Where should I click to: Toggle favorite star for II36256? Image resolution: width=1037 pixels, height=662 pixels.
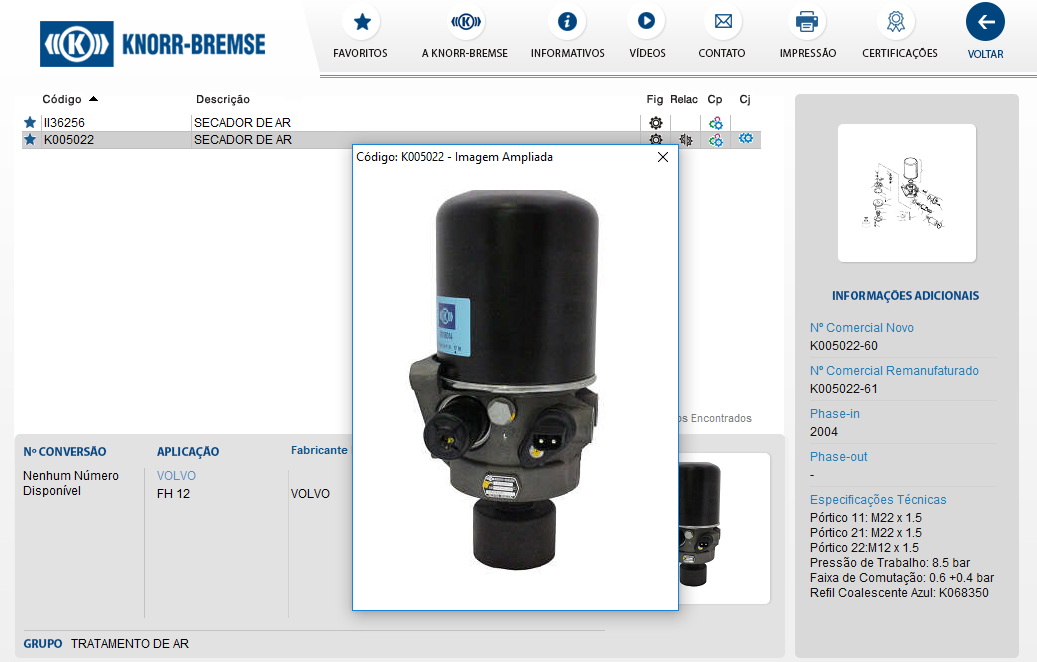pyautogui.click(x=30, y=123)
